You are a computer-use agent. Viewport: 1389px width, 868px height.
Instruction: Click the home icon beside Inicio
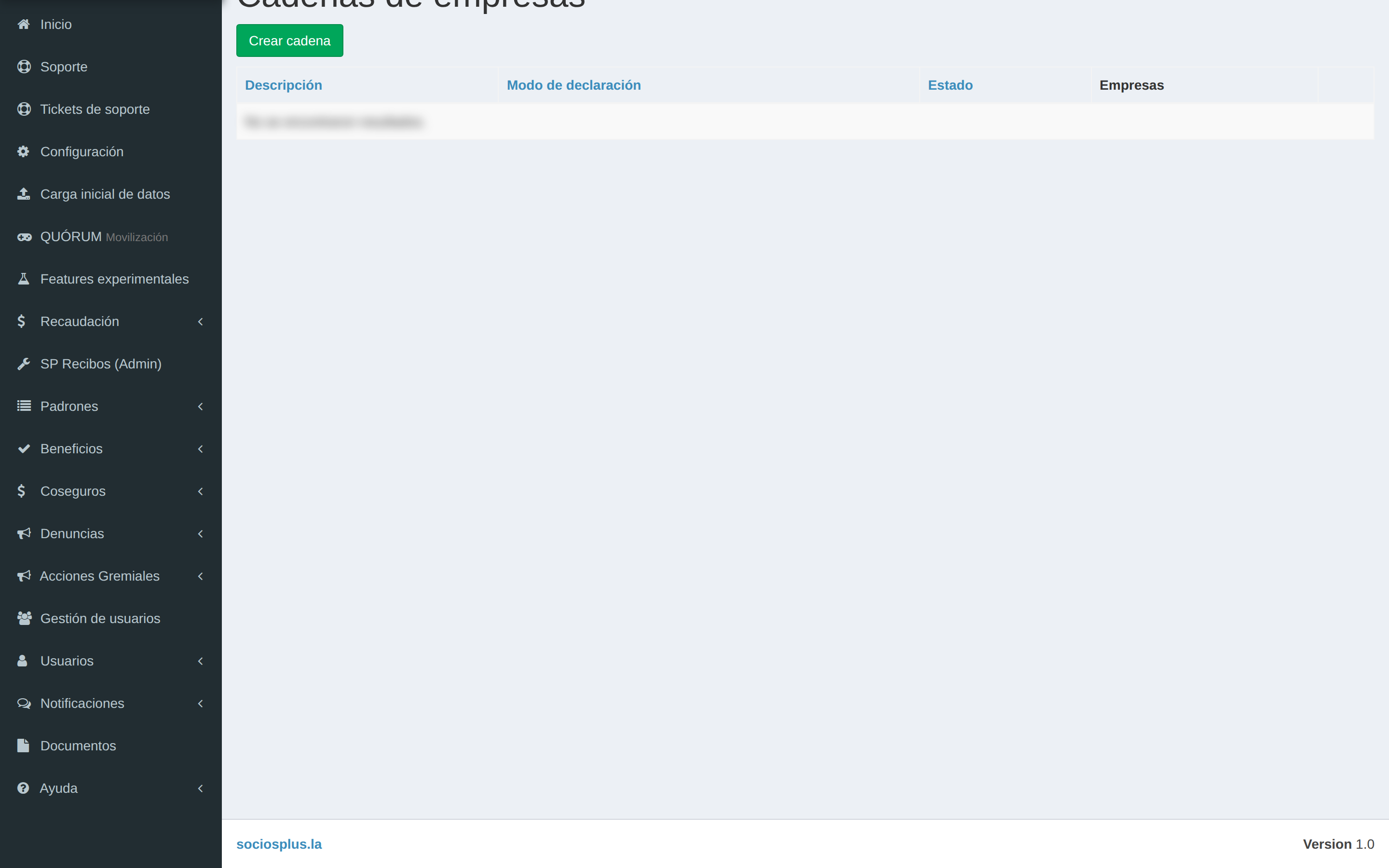(x=24, y=24)
